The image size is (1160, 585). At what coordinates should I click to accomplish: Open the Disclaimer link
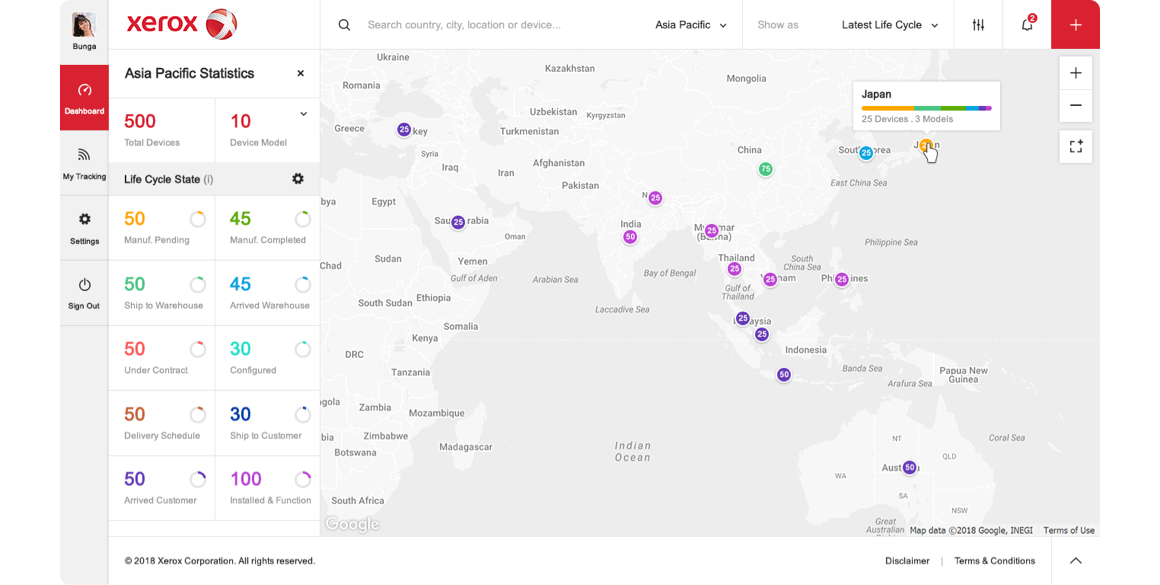tap(907, 561)
